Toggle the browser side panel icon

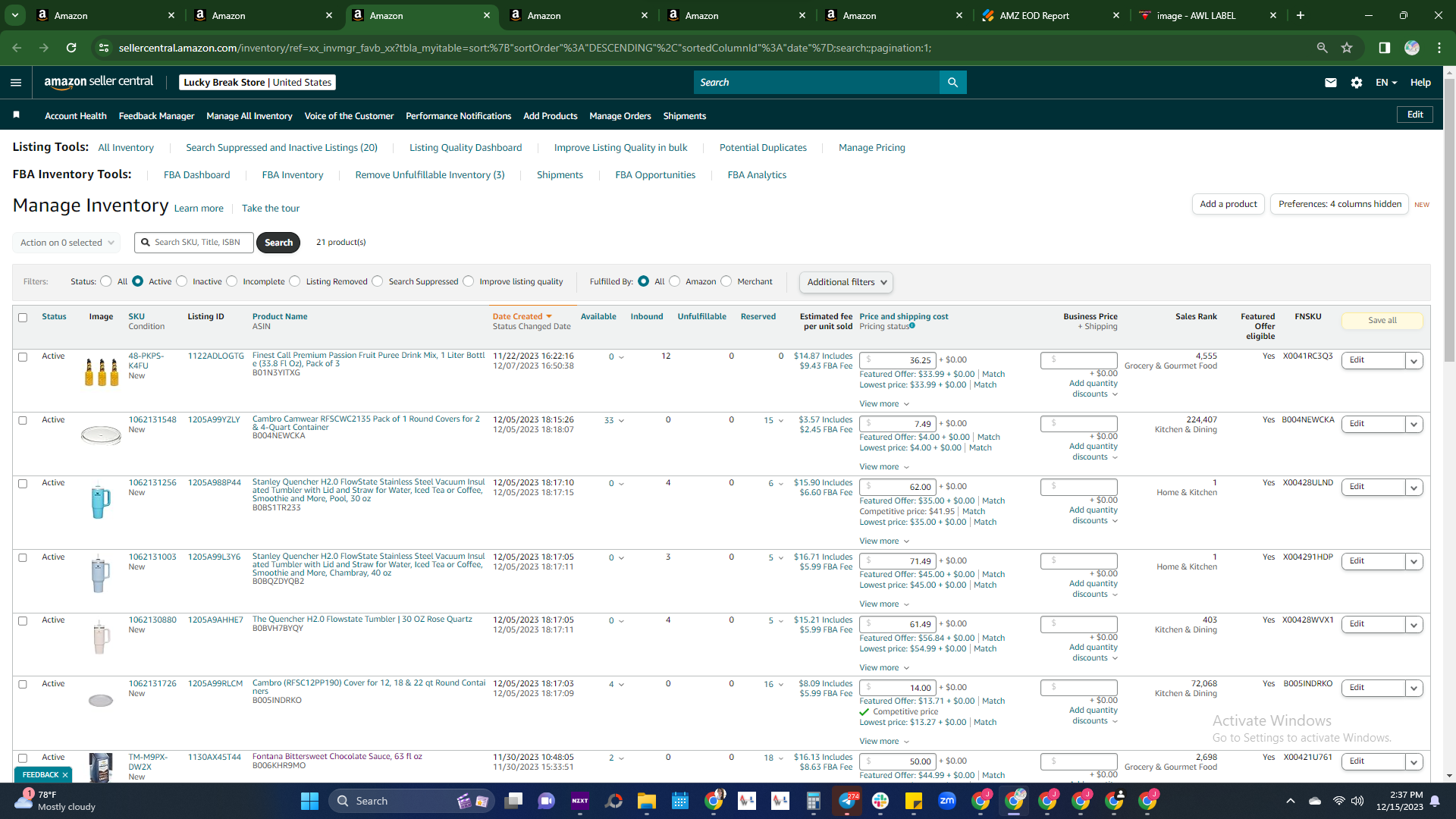[x=1384, y=48]
